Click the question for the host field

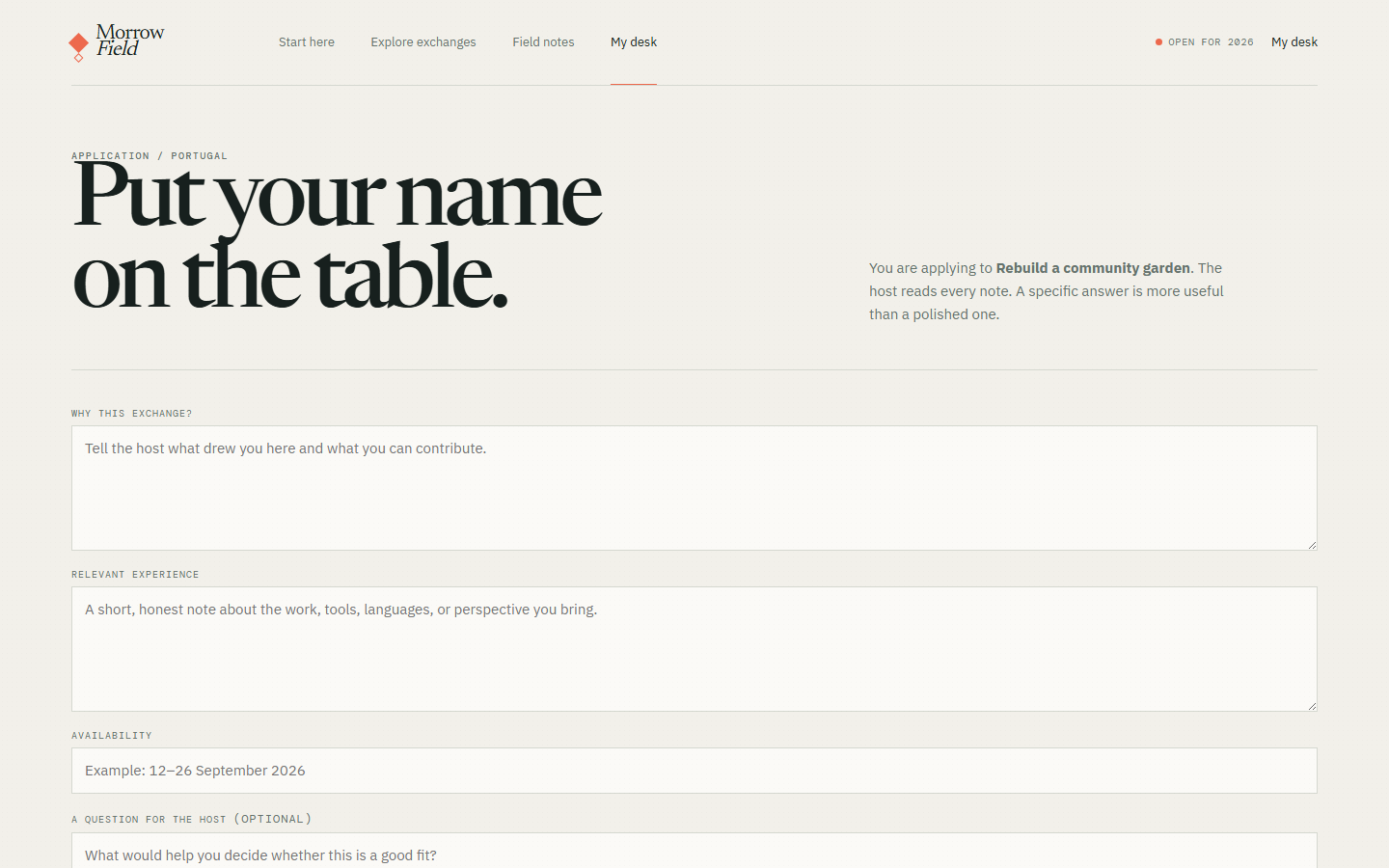[x=694, y=851]
